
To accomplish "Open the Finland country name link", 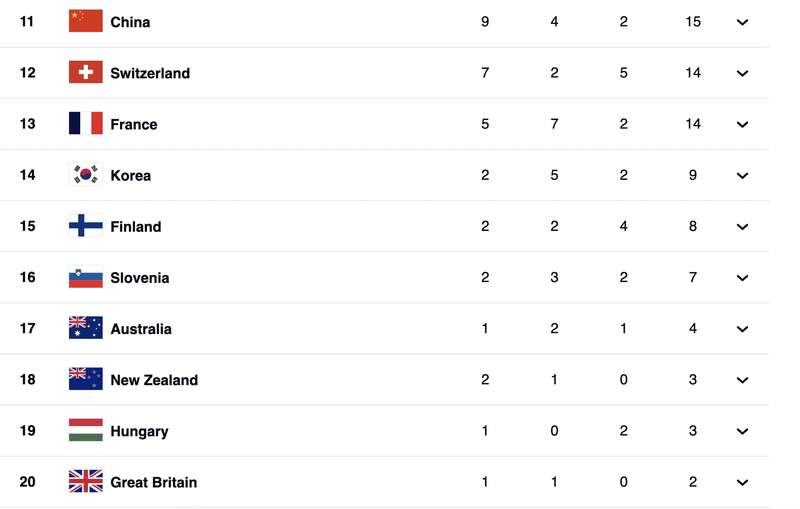I will pos(136,226).
